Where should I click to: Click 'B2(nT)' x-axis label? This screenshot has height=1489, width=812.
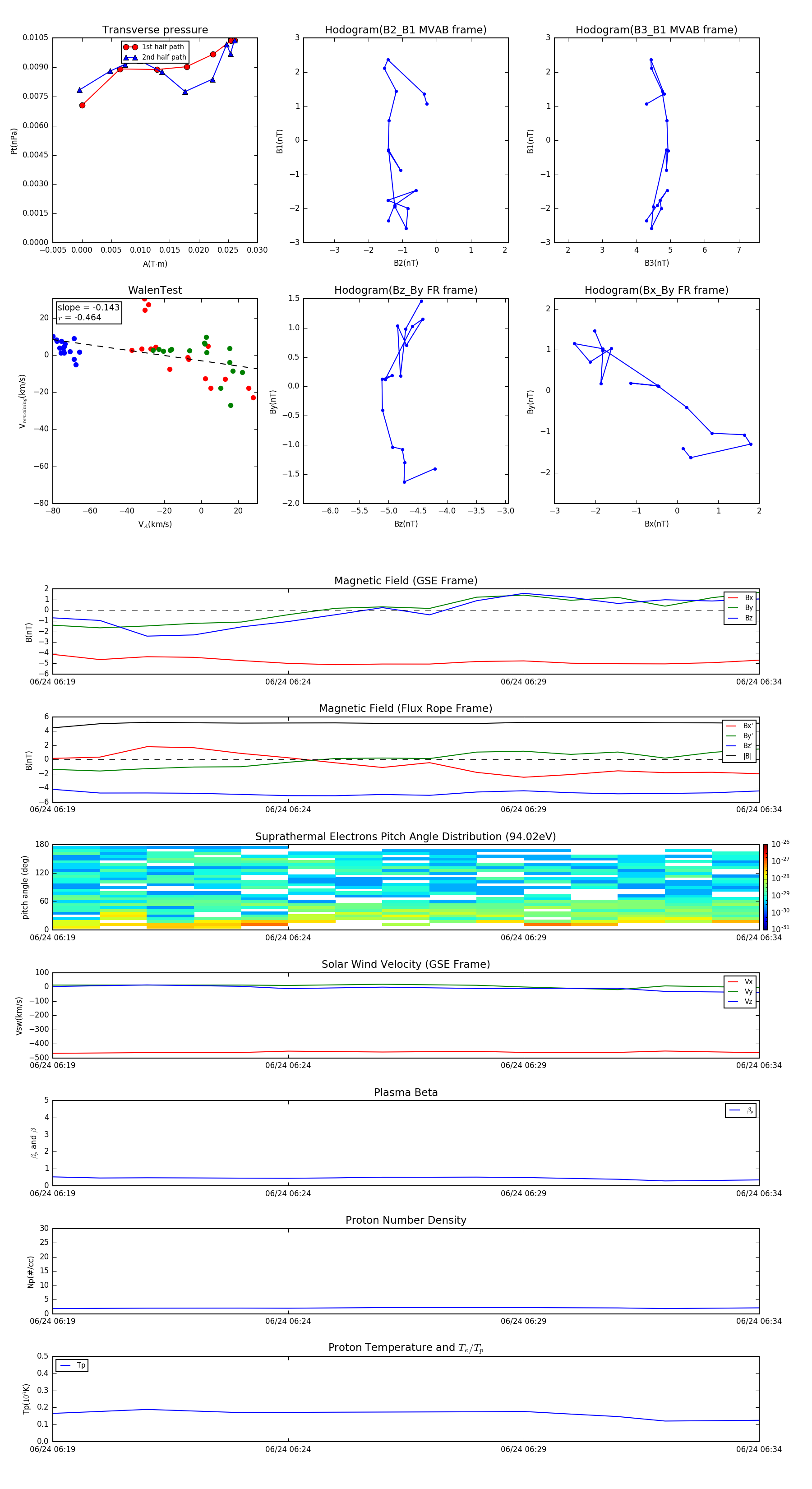[406, 263]
